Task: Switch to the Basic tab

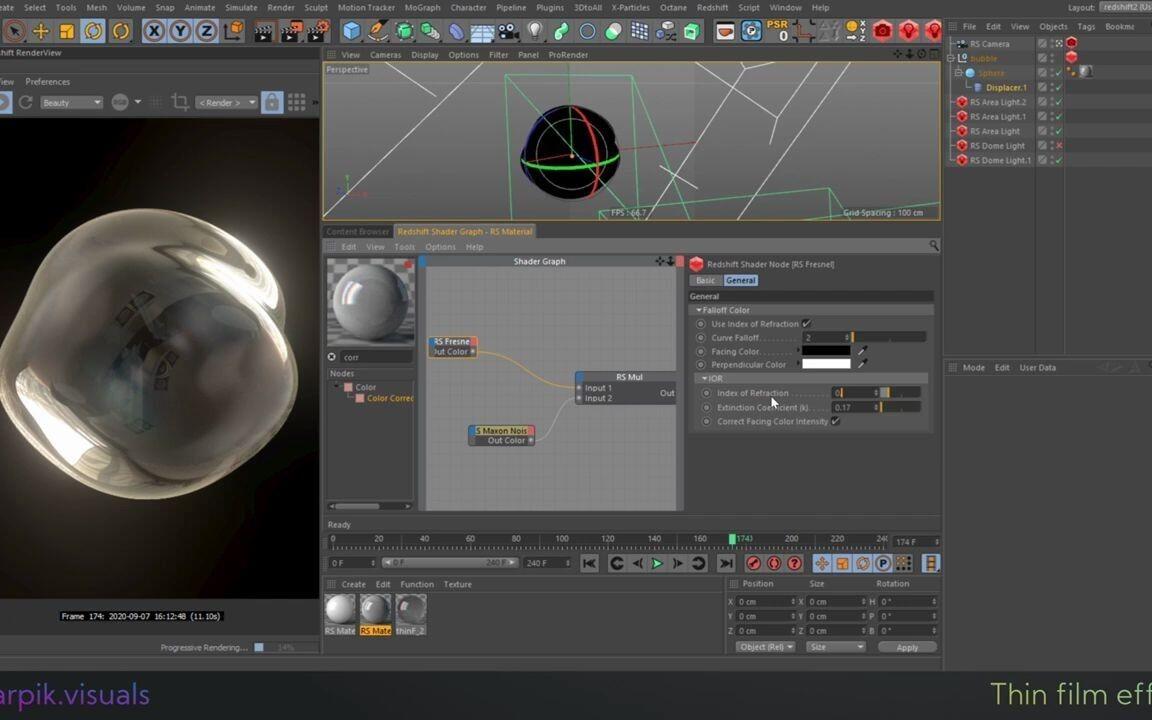Action: [705, 281]
